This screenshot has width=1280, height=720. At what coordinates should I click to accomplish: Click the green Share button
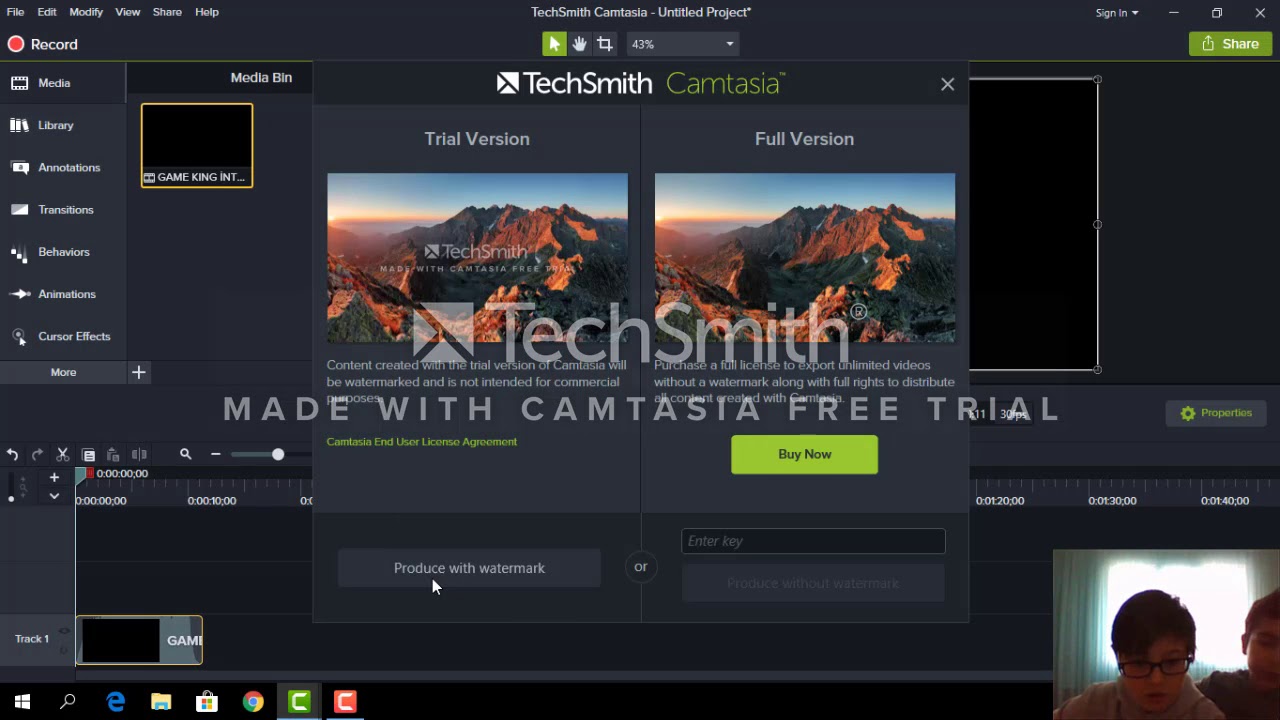tap(1230, 44)
